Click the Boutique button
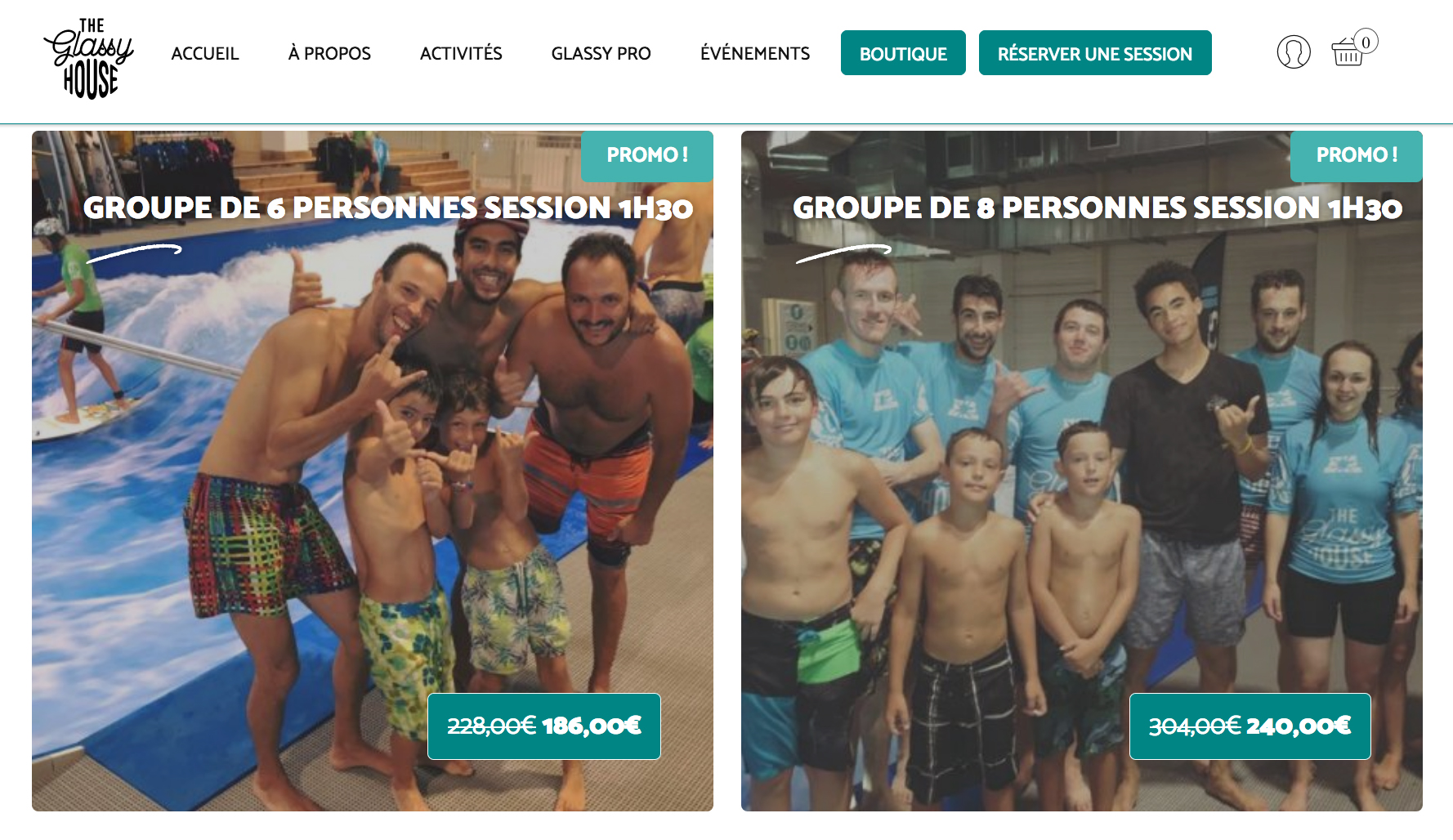 [x=903, y=53]
